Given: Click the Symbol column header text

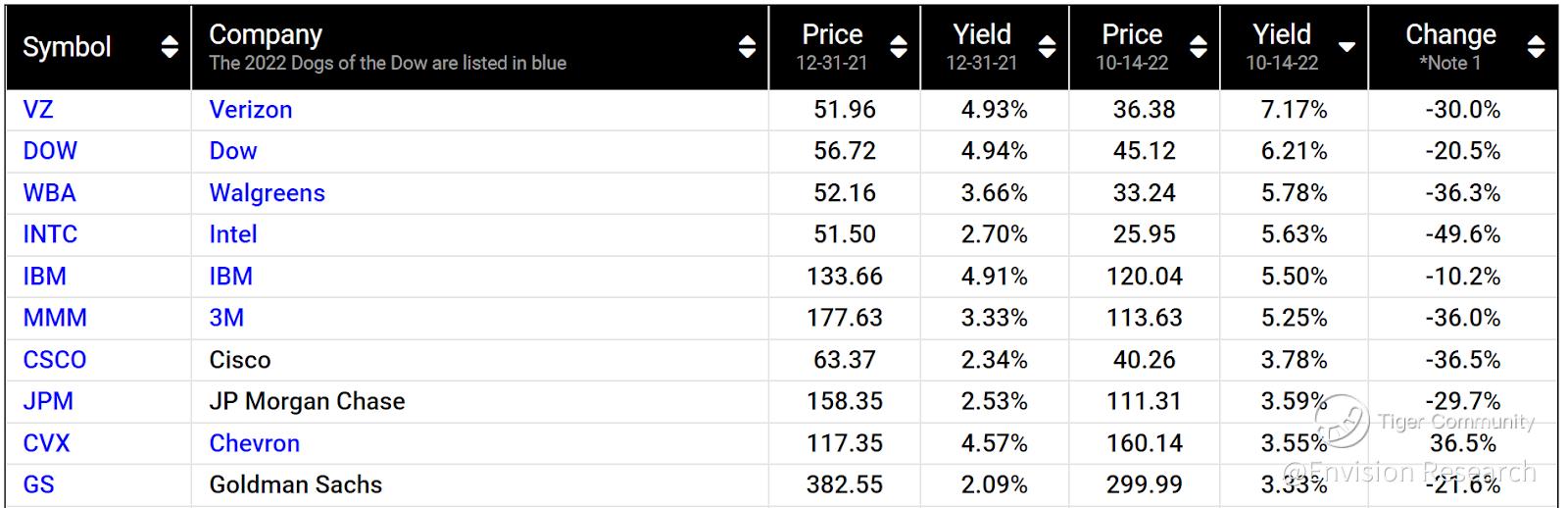Looking at the screenshot, I should [67, 47].
